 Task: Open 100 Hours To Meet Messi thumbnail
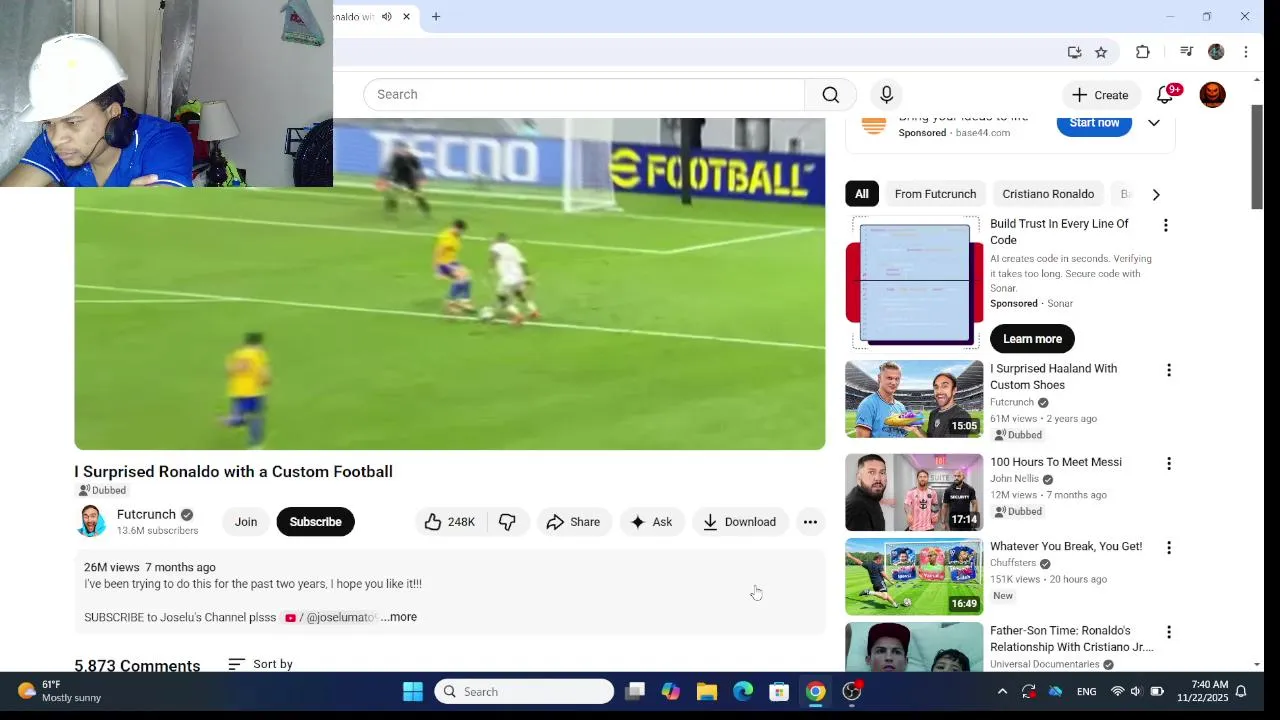pyautogui.click(x=914, y=492)
